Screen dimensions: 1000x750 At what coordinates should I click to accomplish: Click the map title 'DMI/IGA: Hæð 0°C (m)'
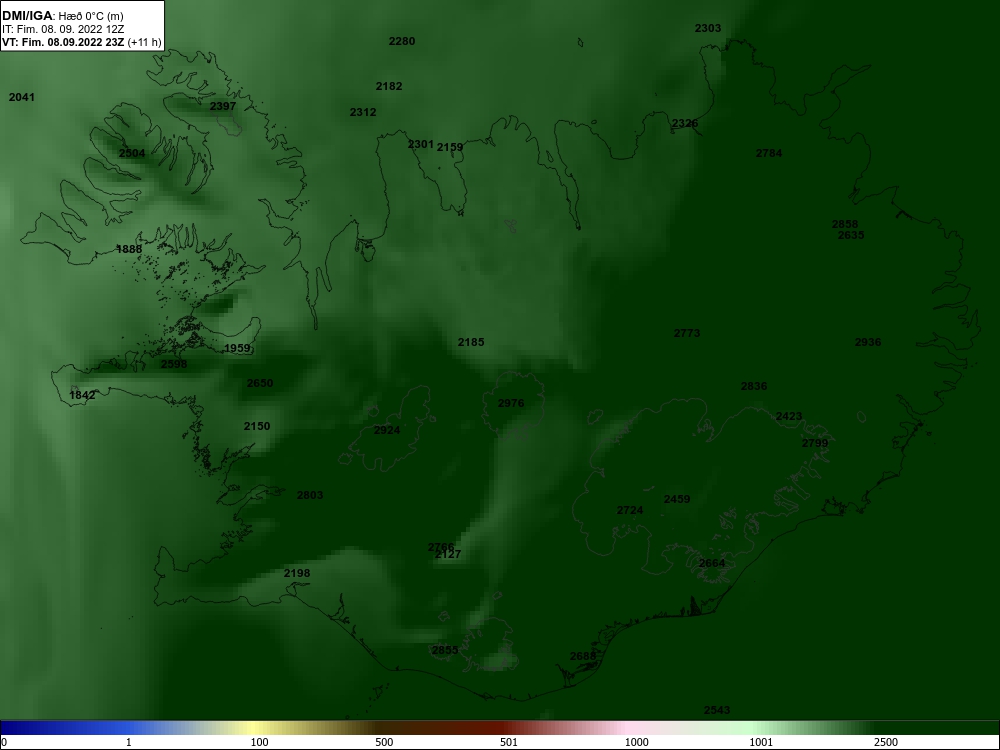62,16
